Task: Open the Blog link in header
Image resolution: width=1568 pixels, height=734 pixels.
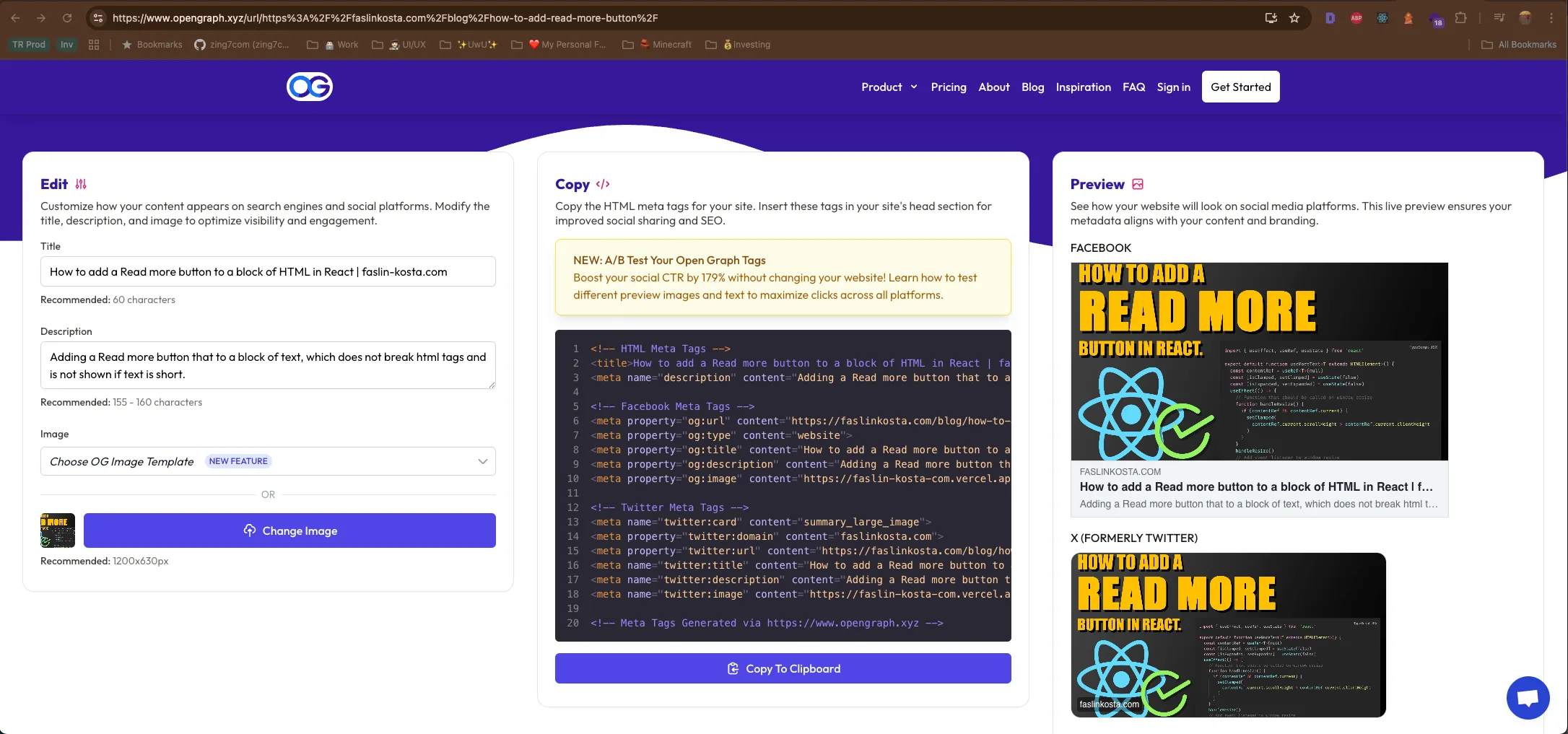Action: click(x=1032, y=87)
